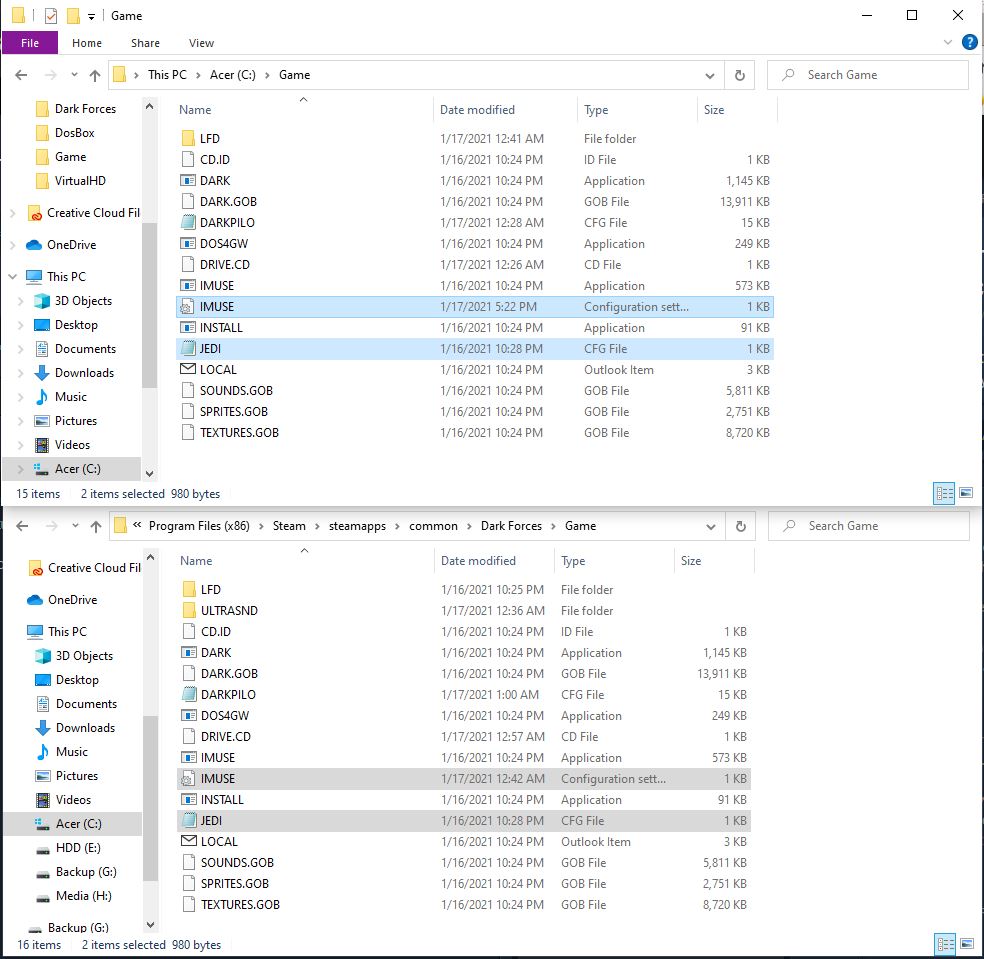Select LFD folder icon in top window
Viewport: 984px width, 959px height.
188,139
